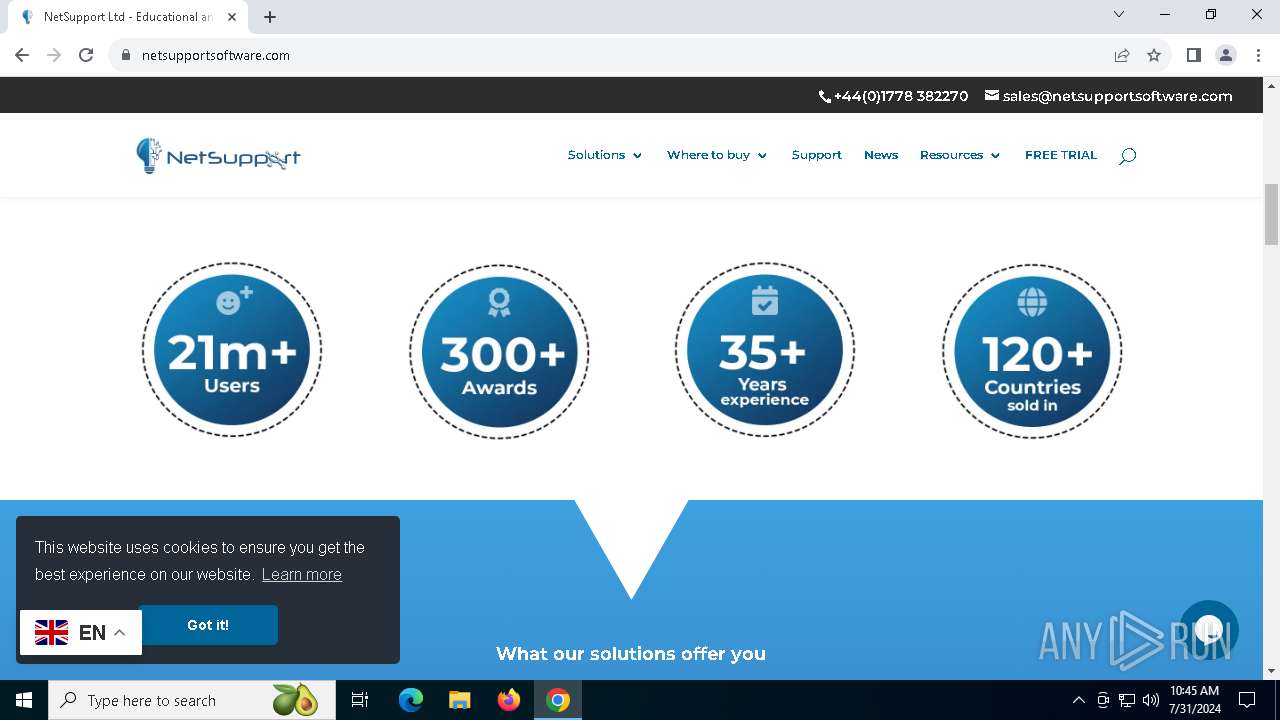Open the taskbar clock and date
Screen dimensions: 1280x720
click(x=1194, y=700)
